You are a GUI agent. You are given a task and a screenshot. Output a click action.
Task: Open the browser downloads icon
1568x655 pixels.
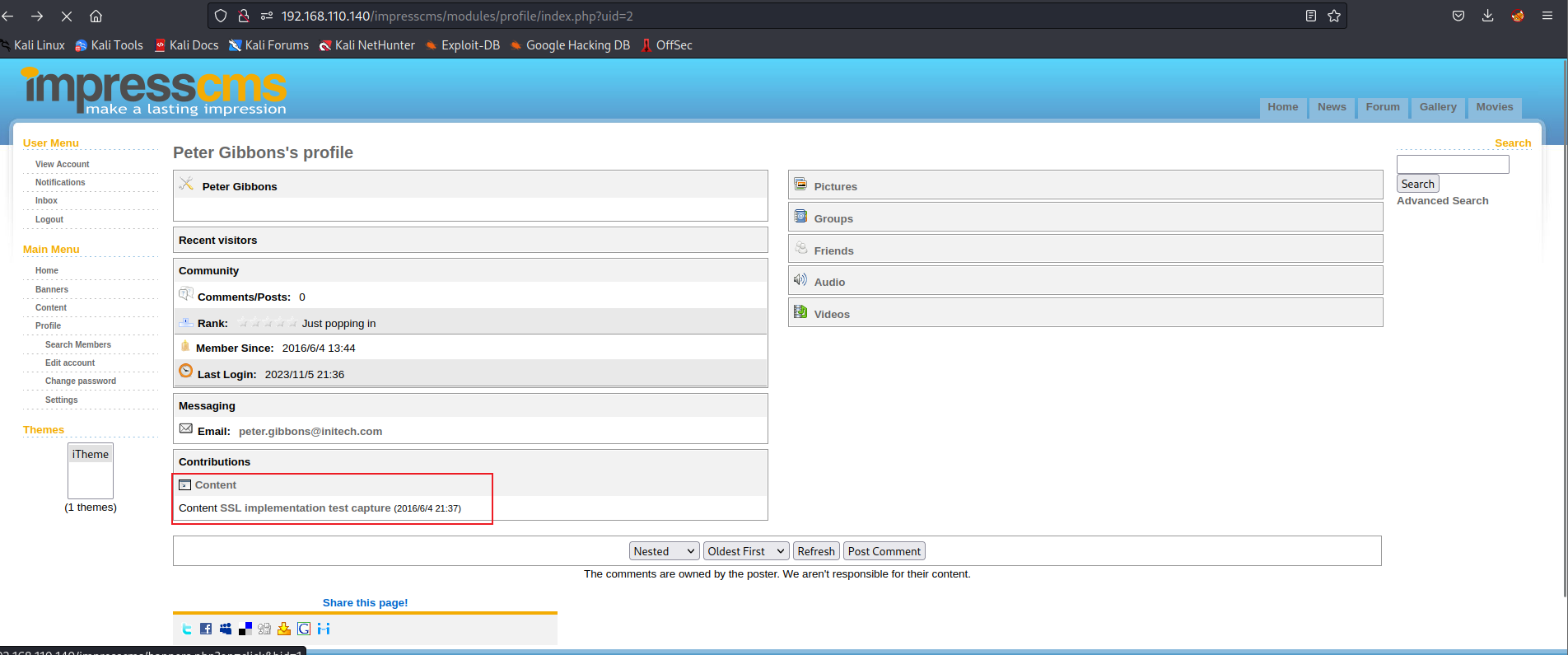[x=1488, y=16]
